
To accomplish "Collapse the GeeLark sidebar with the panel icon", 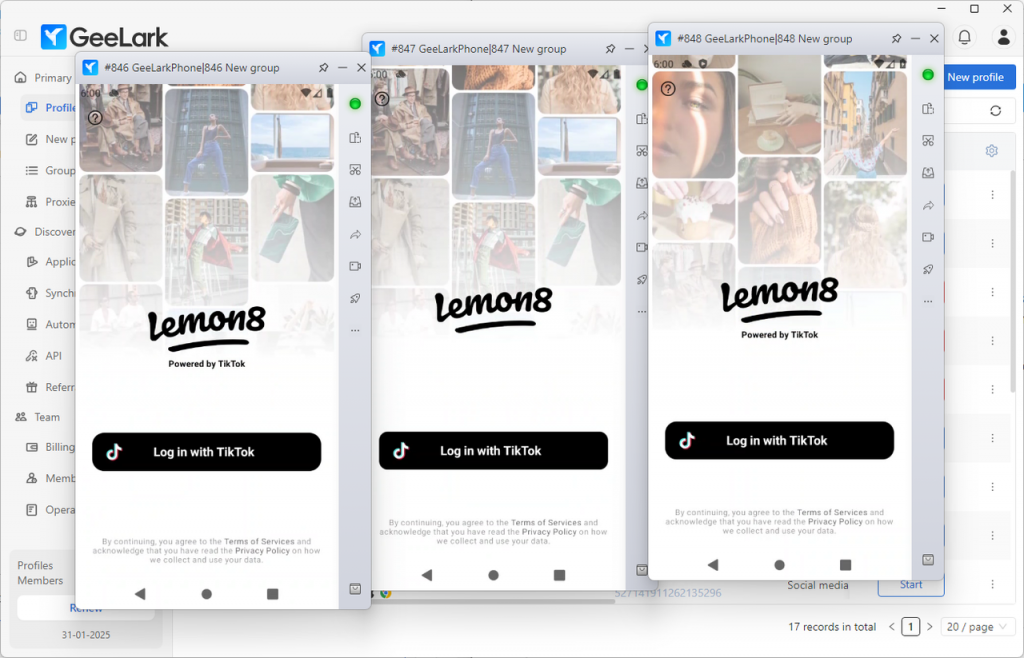I will tap(20, 35).
